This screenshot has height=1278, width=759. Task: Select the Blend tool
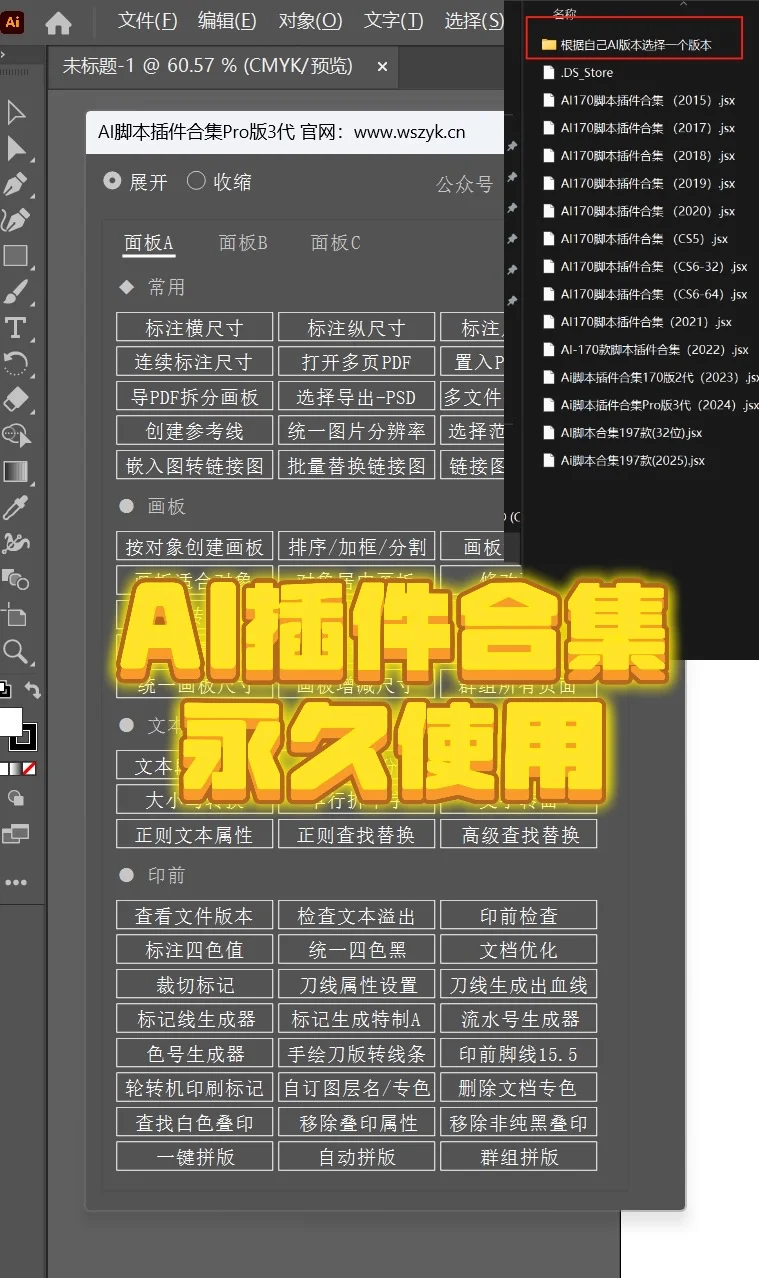[16, 578]
